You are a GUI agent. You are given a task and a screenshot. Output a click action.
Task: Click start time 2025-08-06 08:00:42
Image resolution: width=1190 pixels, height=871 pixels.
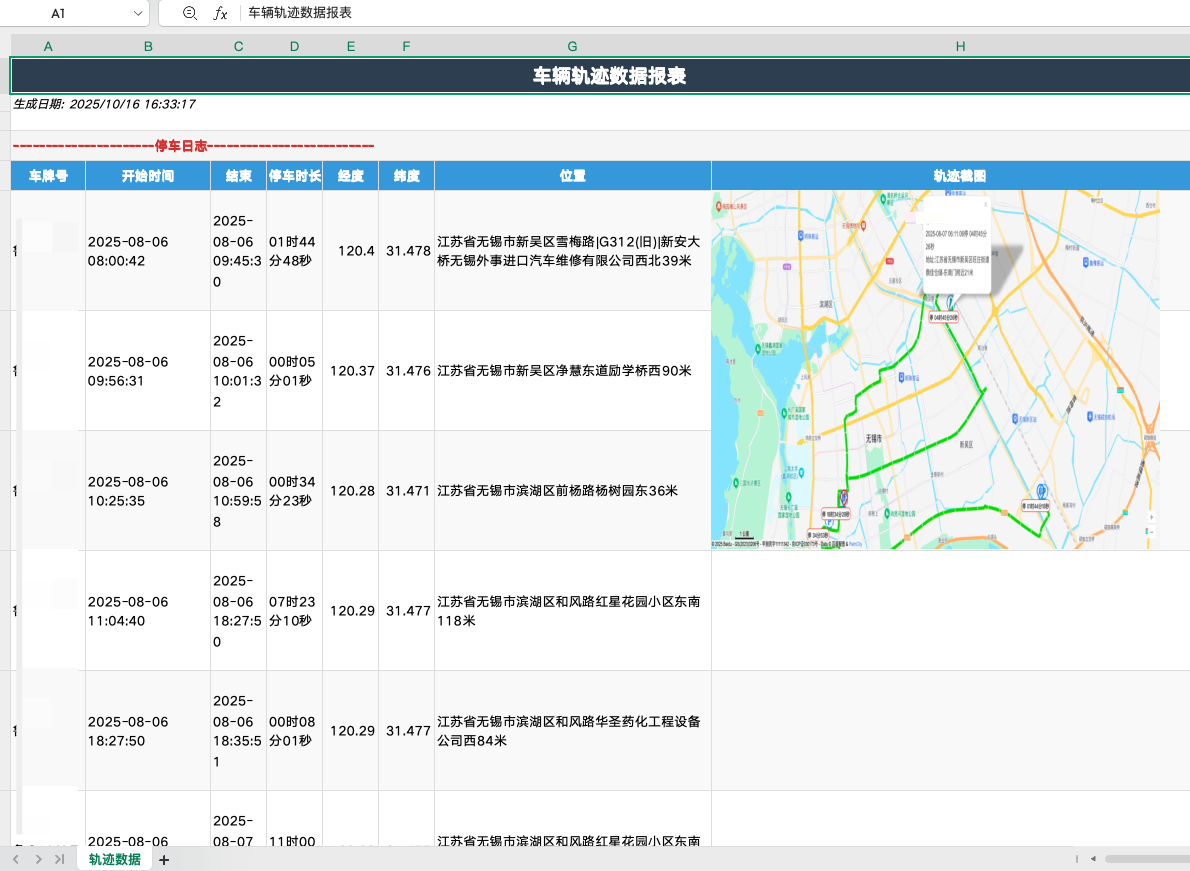pyautogui.click(x=148, y=251)
